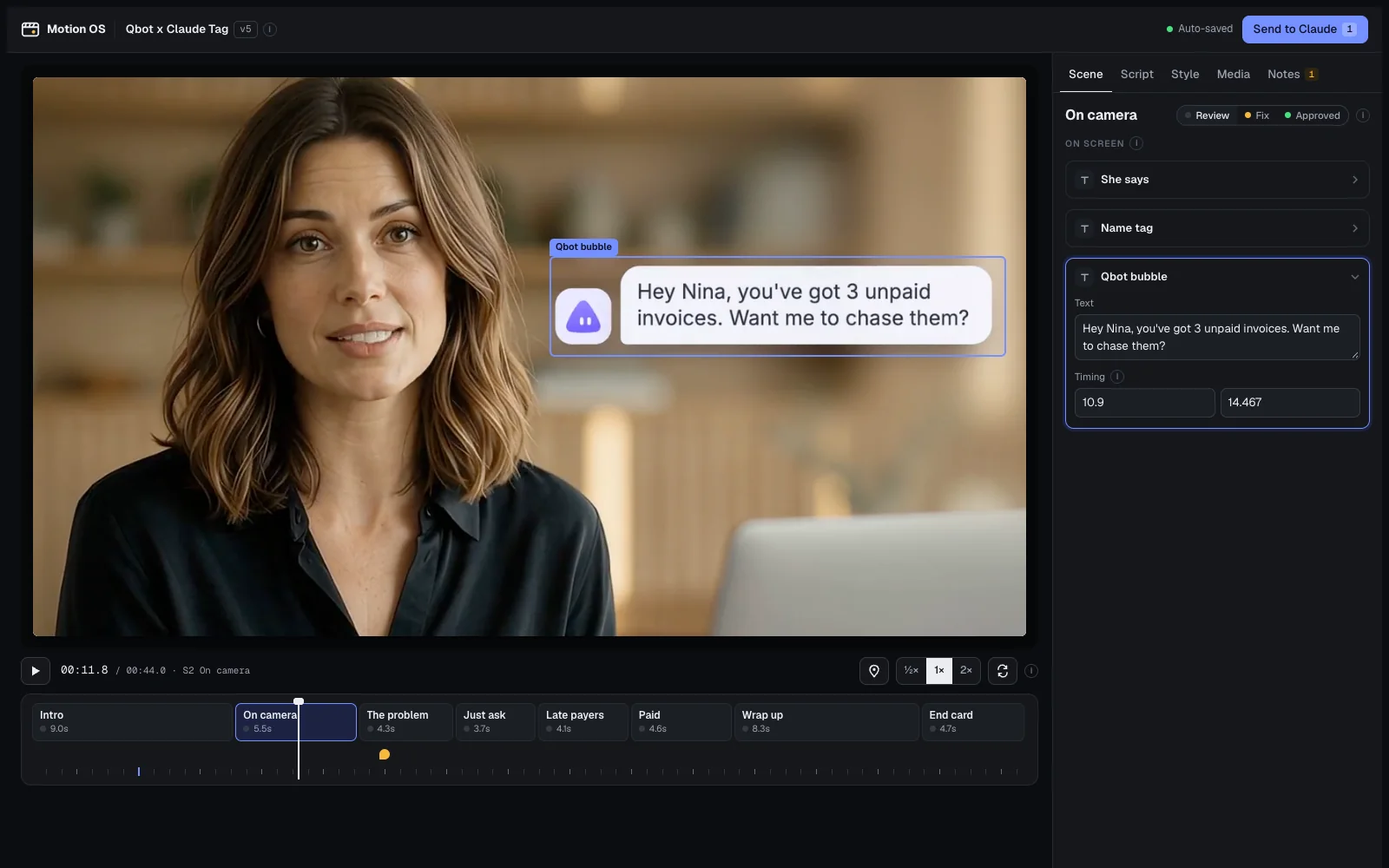Open the Notes tab
Viewport: 1389px width, 868px height.
1292,75
